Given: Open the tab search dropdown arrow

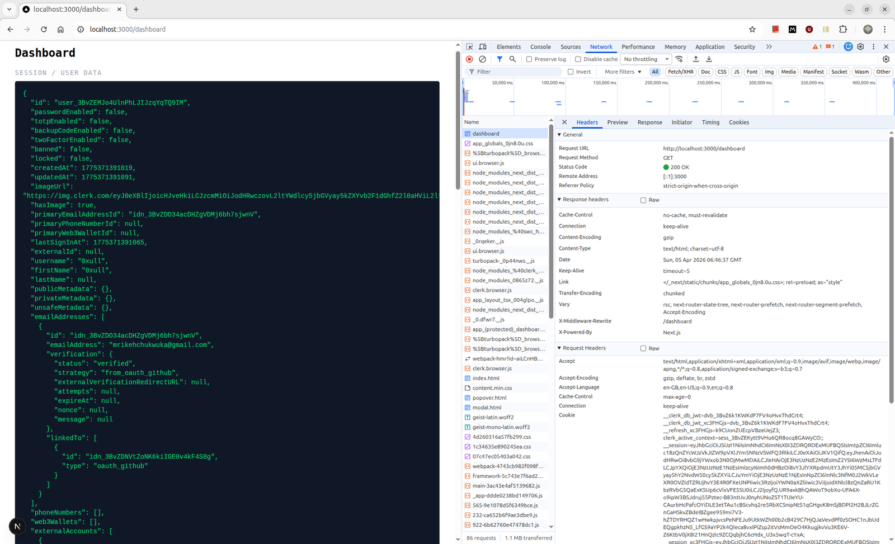Looking at the screenshot, I should [9, 9].
